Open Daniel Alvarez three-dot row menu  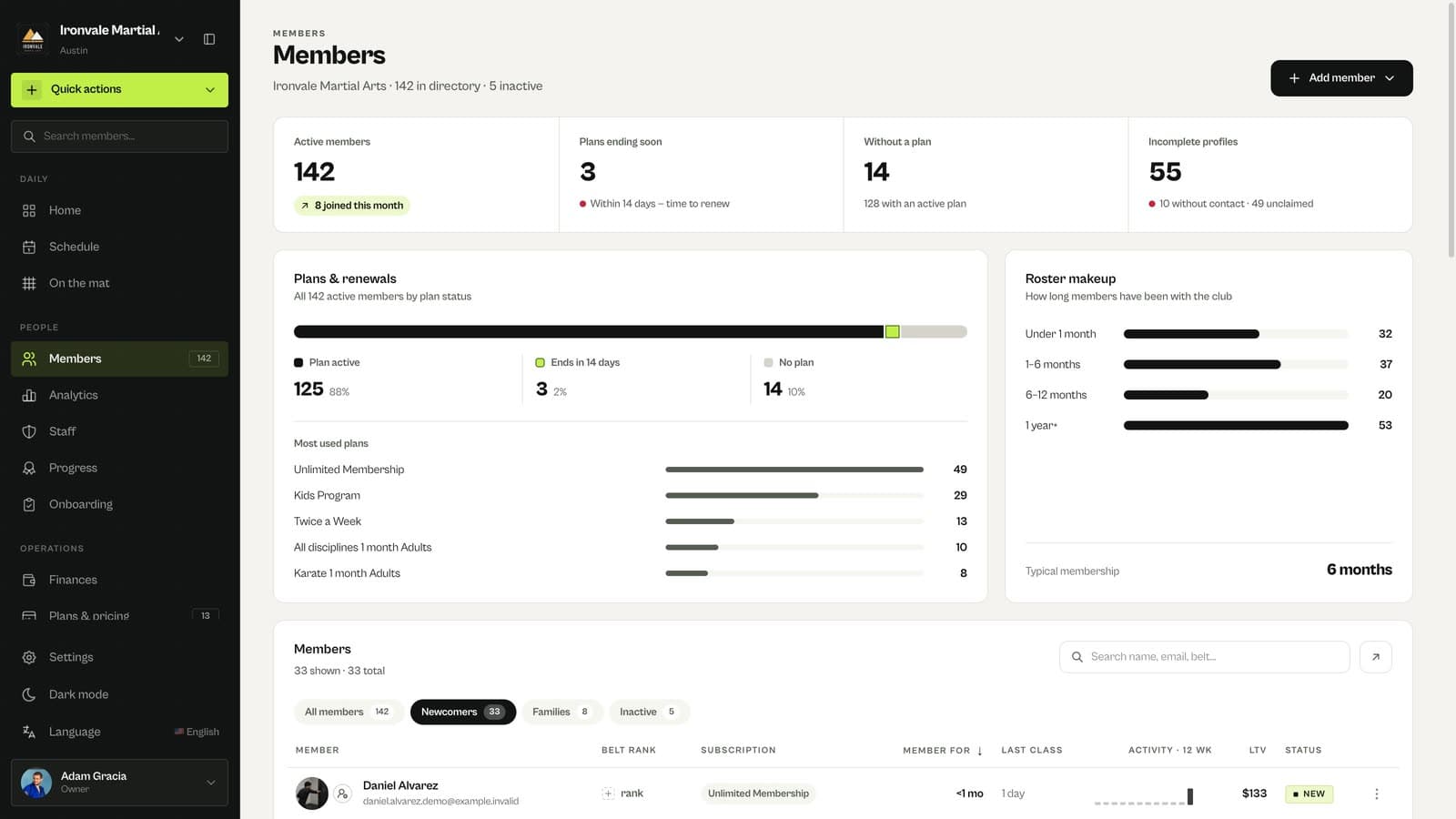(x=1376, y=794)
